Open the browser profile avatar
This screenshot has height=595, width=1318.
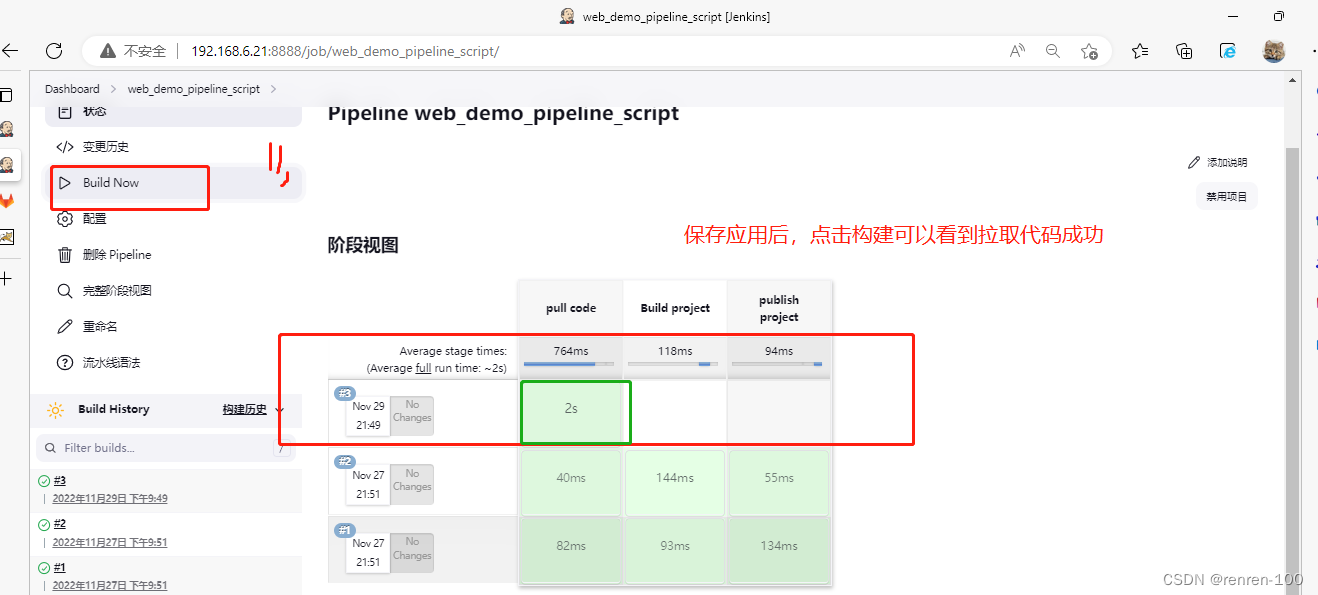pos(1274,51)
